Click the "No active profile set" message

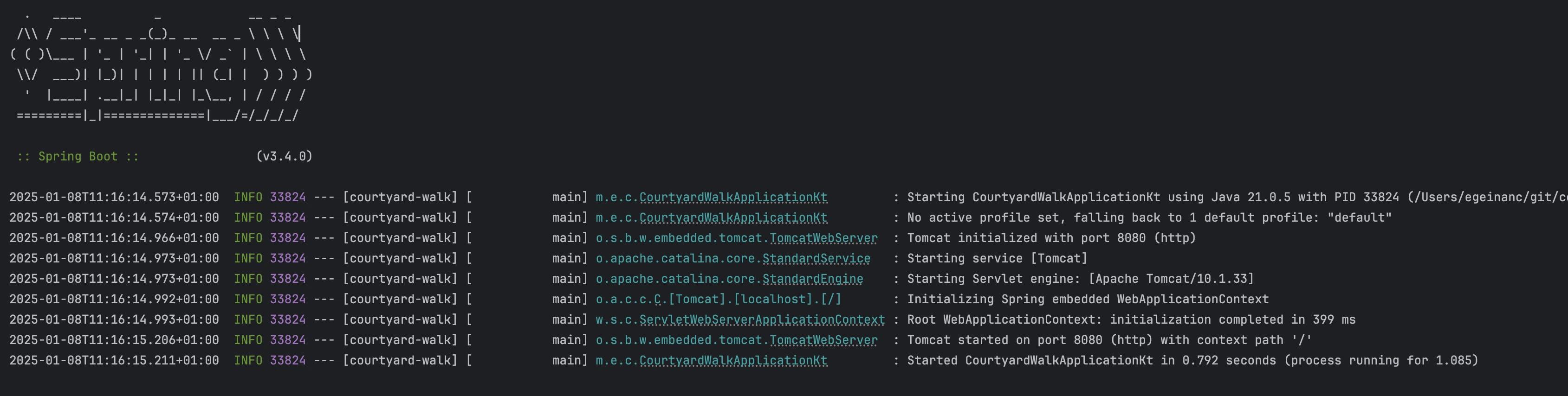coord(1148,218)
